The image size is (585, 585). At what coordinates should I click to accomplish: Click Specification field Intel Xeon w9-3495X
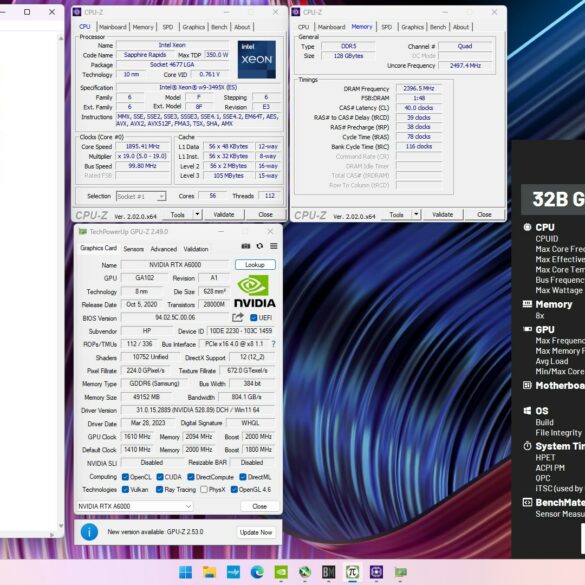pos(198,87)
